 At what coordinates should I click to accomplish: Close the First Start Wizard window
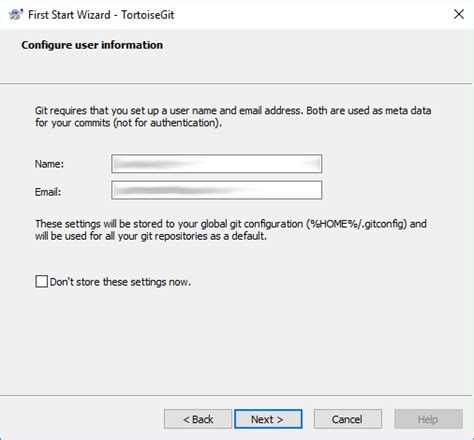tap(459, 14)
